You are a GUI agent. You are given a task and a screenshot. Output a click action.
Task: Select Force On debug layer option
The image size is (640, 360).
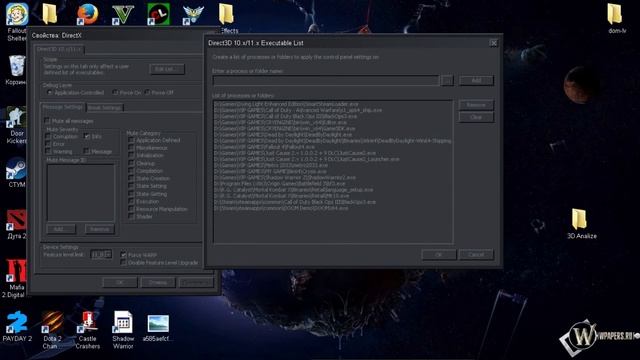point(115,93)
